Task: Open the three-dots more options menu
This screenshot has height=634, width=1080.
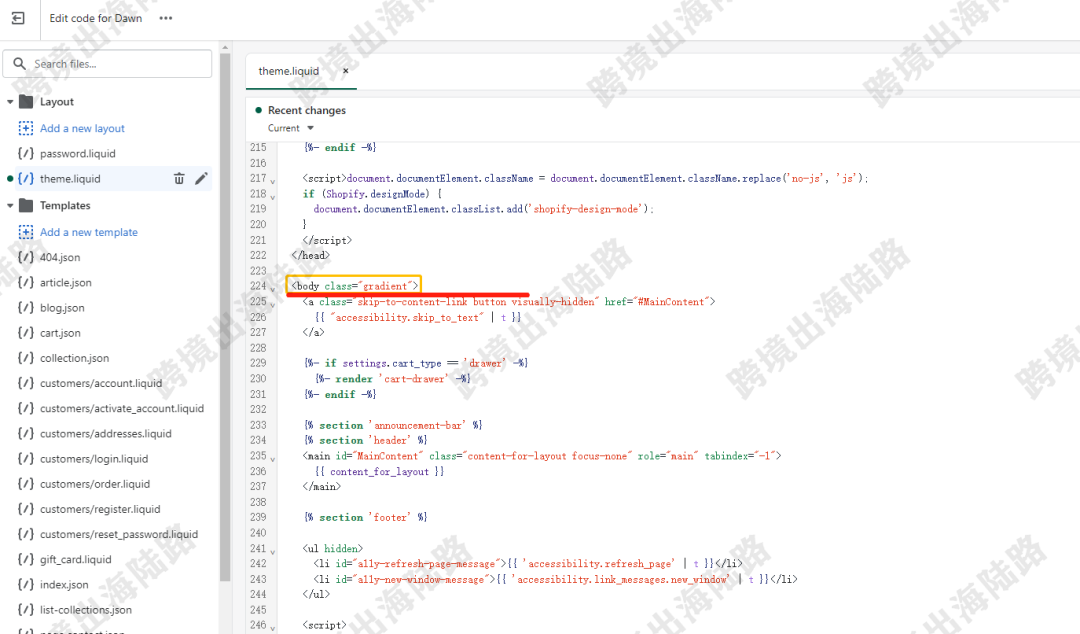Action: 165,18
